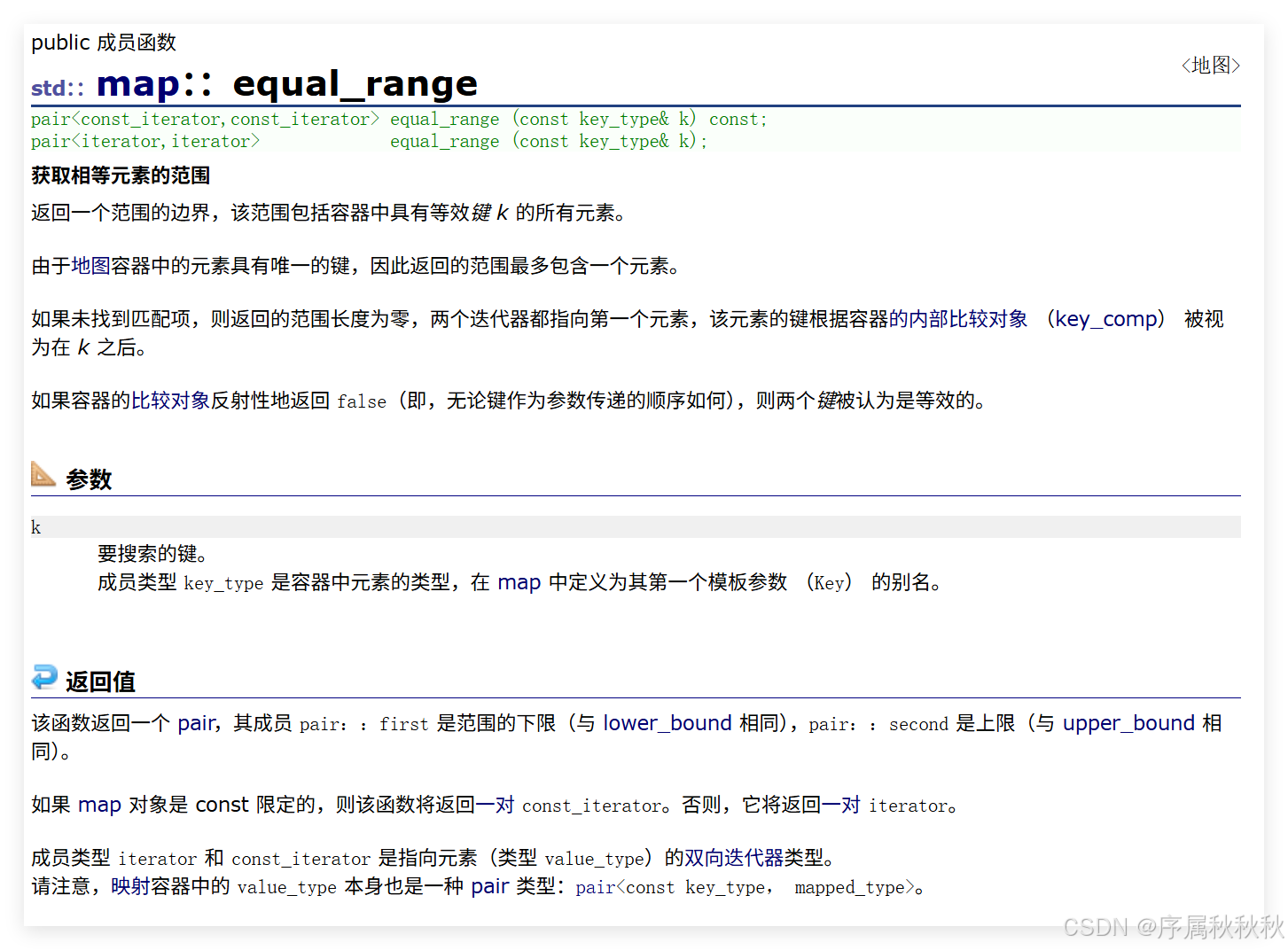The width and height of the screenshot is (1288, 950).
Task: Open the lower_bound link in the return value section
Action: tap(667, 723)
